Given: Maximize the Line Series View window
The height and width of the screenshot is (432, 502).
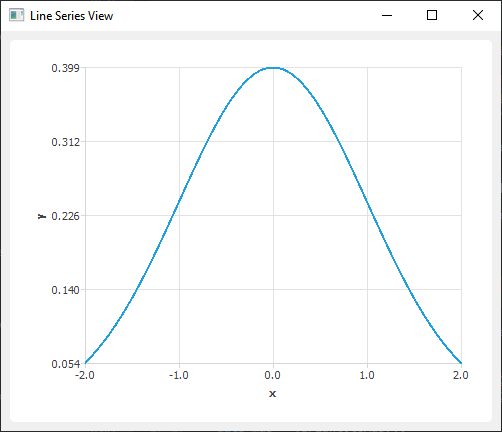Looking at the screenshot, I should [432, 15].
